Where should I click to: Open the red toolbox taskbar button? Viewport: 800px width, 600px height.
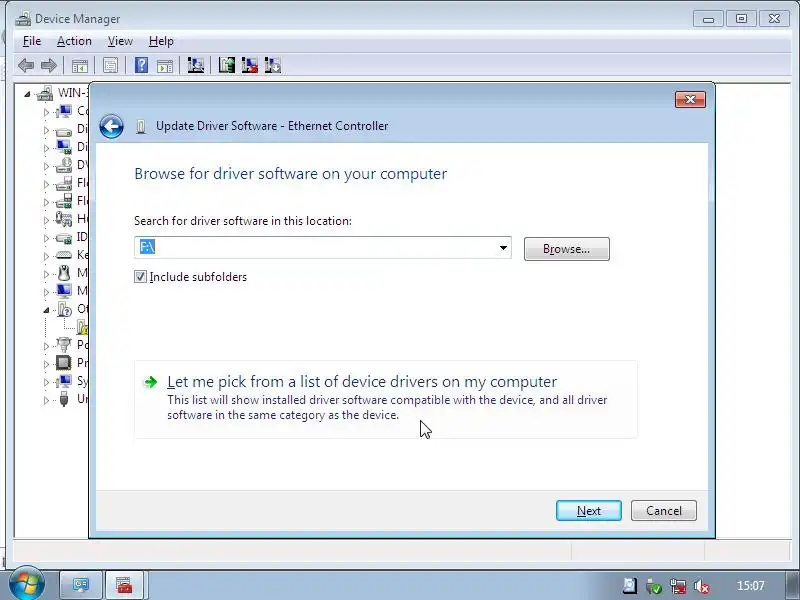tap(124, 585)
